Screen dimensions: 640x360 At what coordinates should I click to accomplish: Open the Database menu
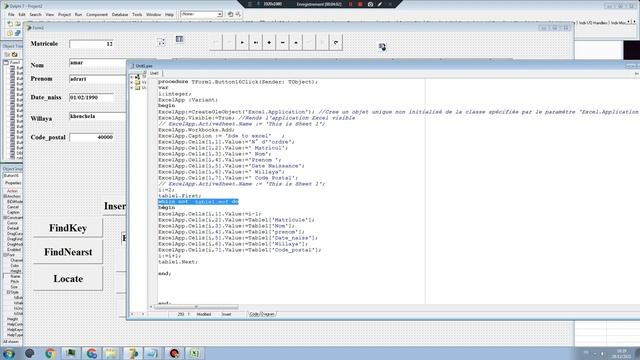(120, 14)
